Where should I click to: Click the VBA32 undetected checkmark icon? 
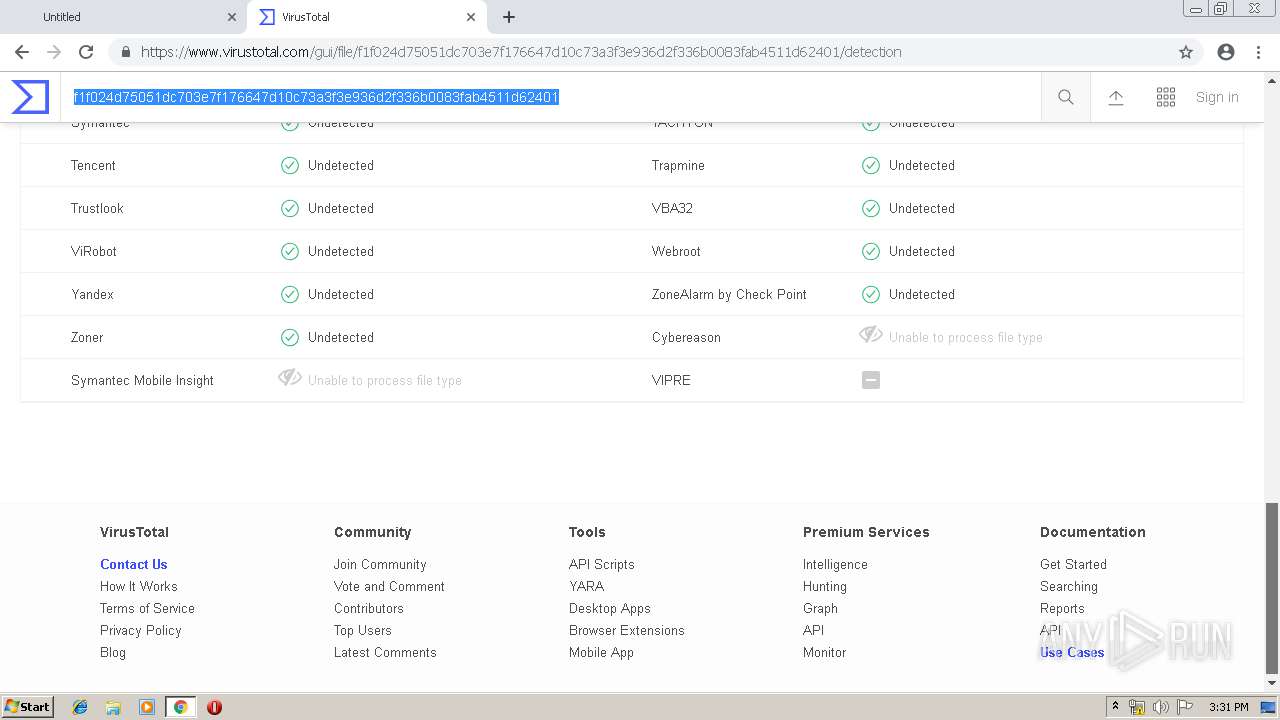(871, 208)
